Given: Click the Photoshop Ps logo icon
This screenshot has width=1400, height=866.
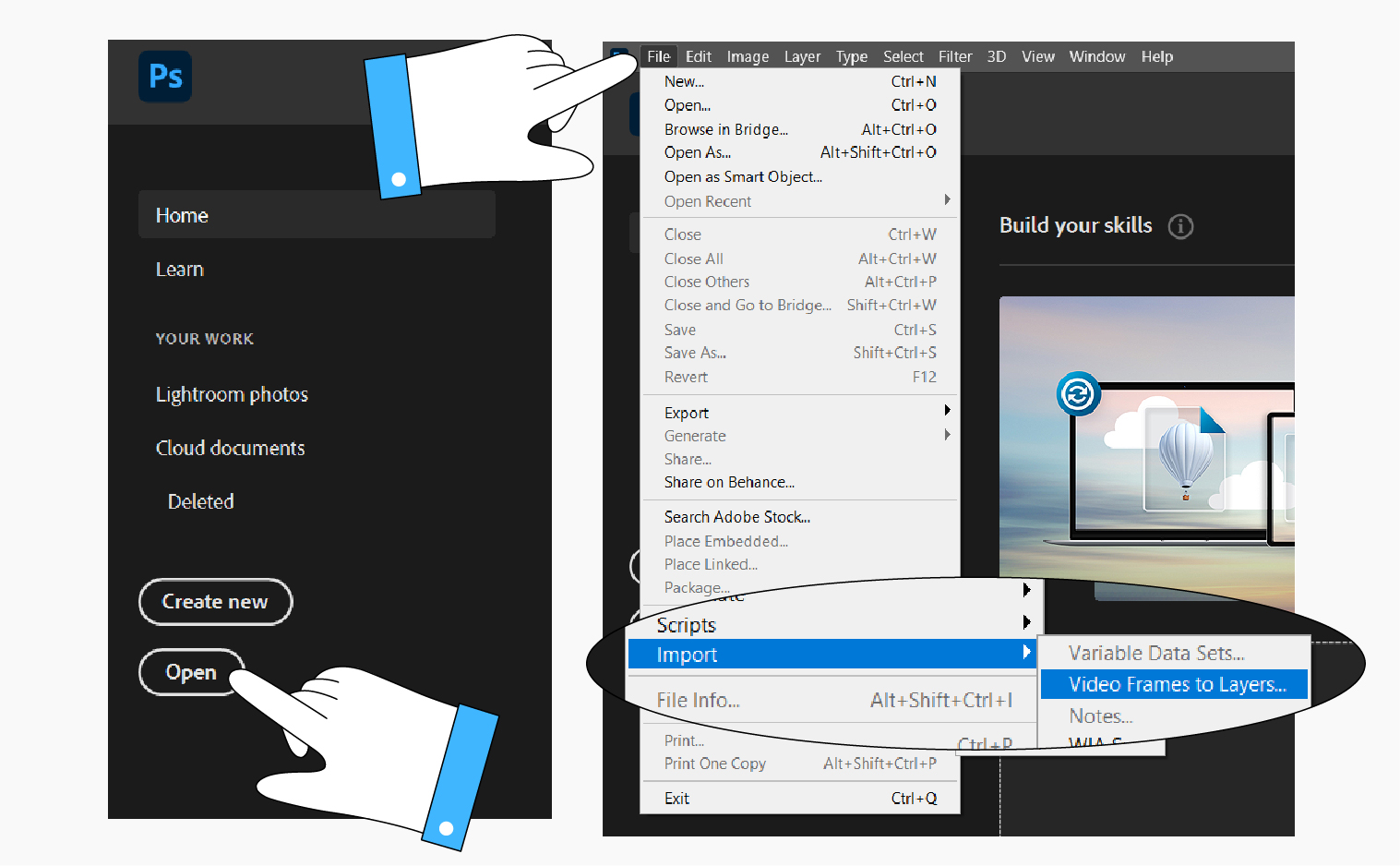Looking at the screenshot, I should 165,77.
